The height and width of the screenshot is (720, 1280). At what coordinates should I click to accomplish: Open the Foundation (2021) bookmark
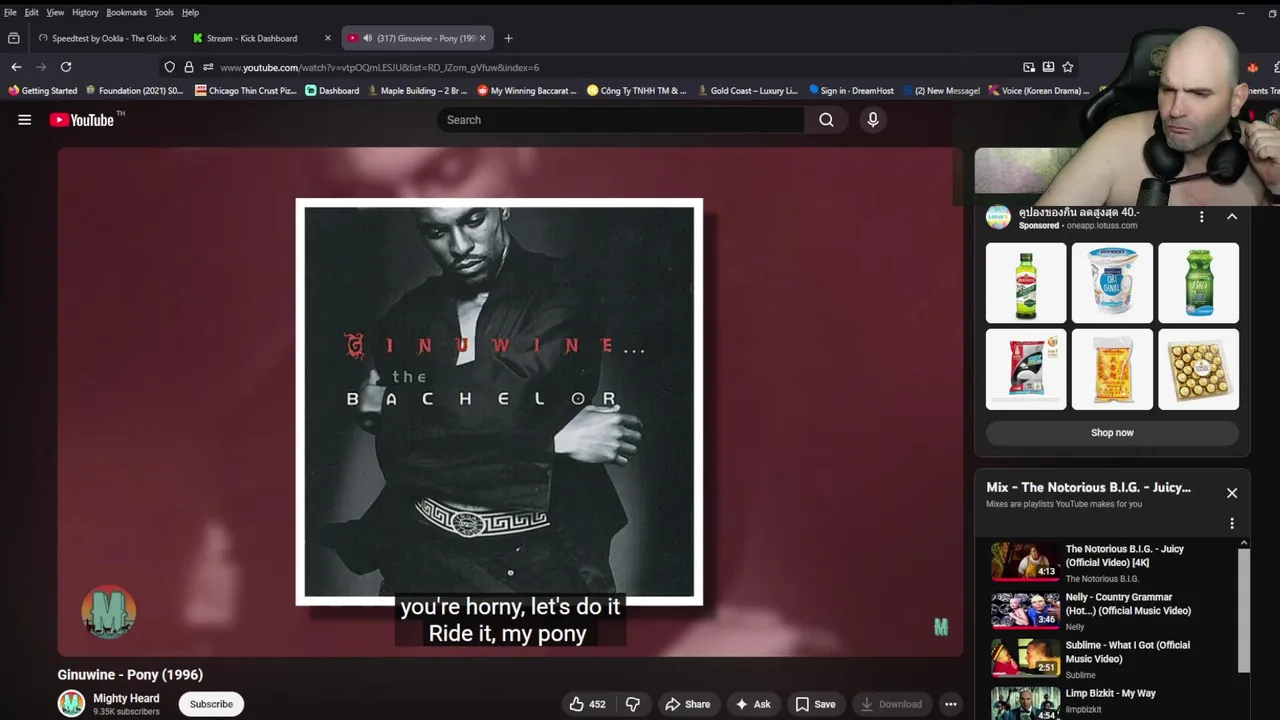coord(135,90)
